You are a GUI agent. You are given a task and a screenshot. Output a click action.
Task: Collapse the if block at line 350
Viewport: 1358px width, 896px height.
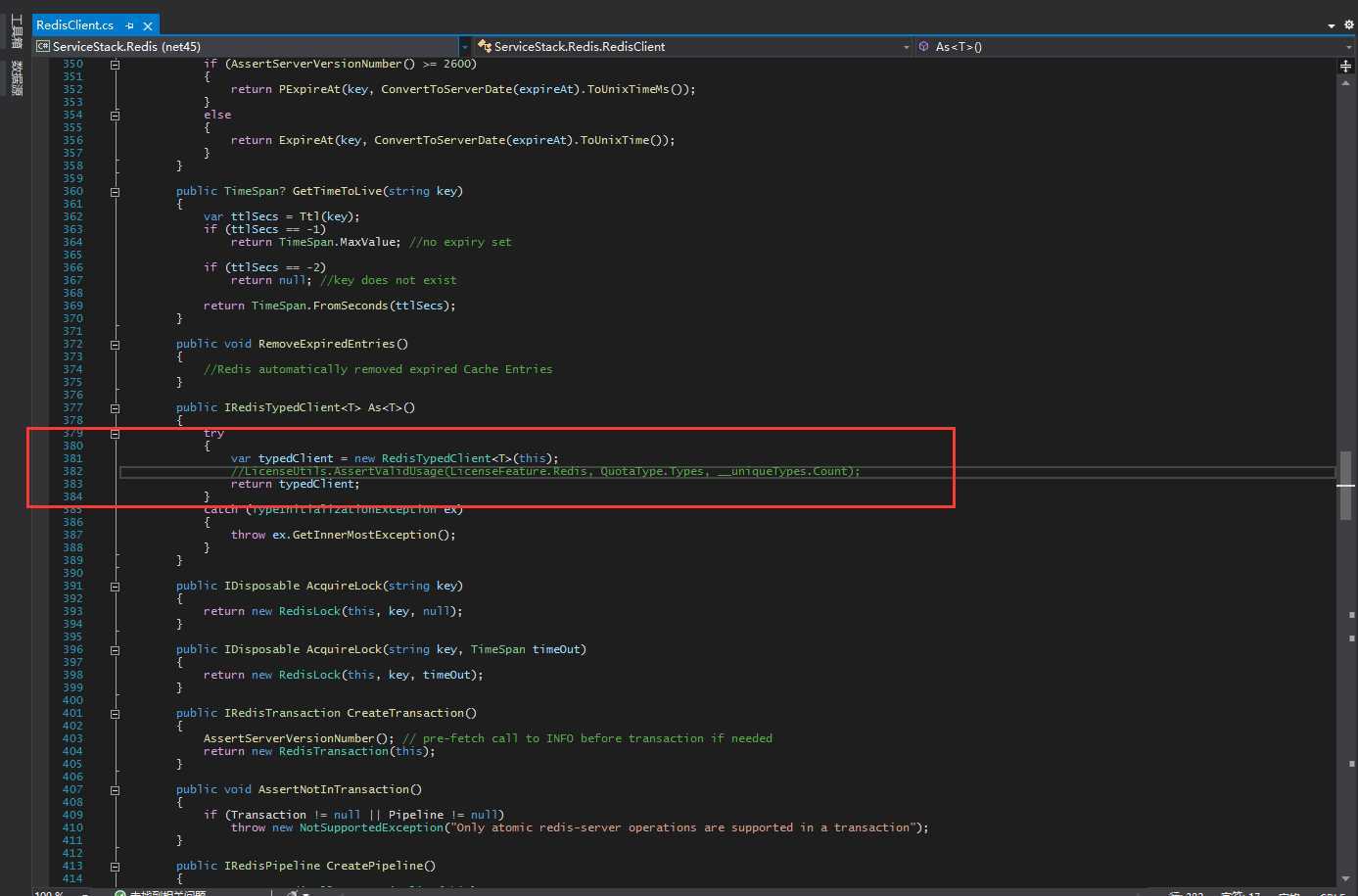(x=115, y=65)
